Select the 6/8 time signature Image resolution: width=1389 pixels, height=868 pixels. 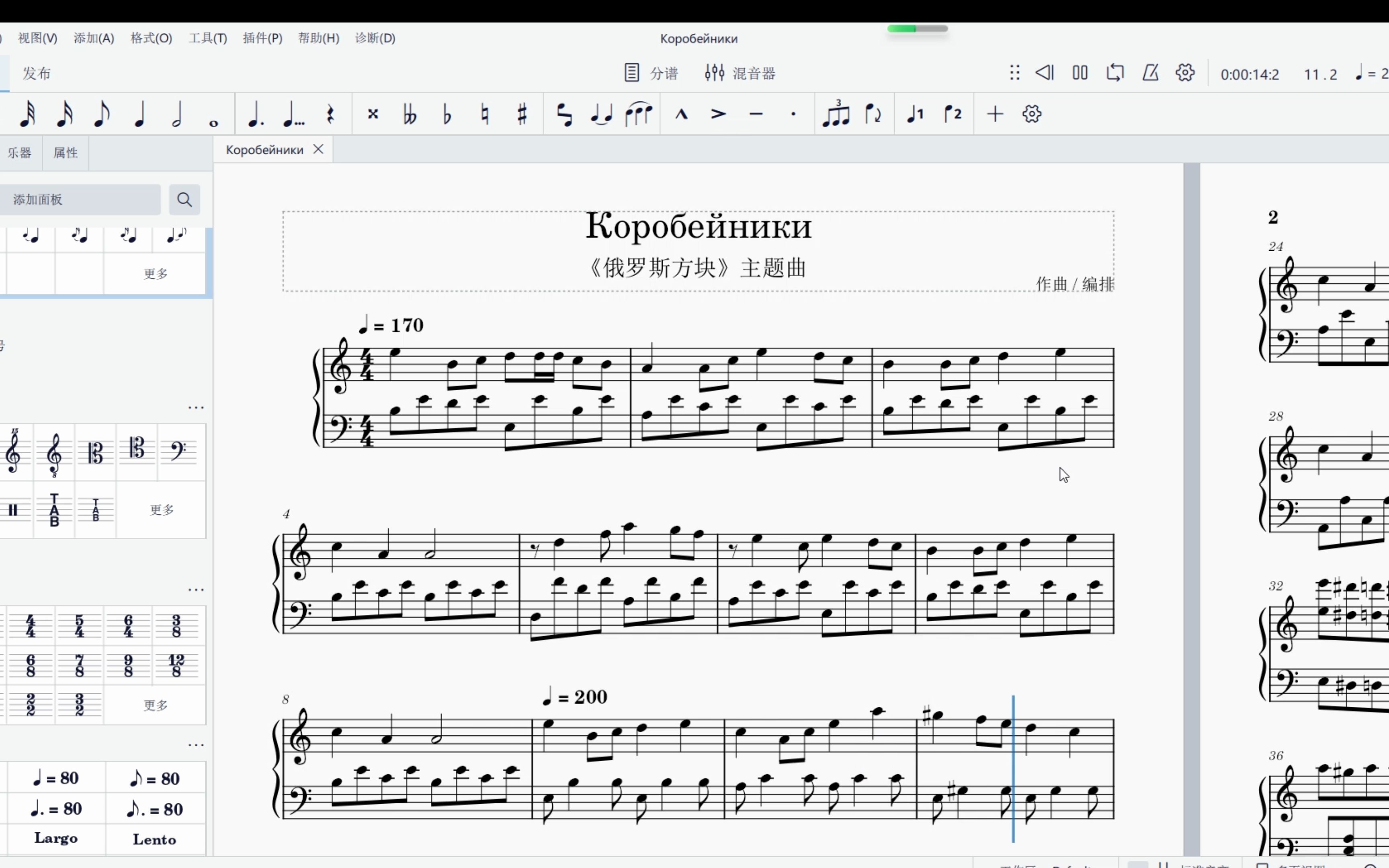31,665
